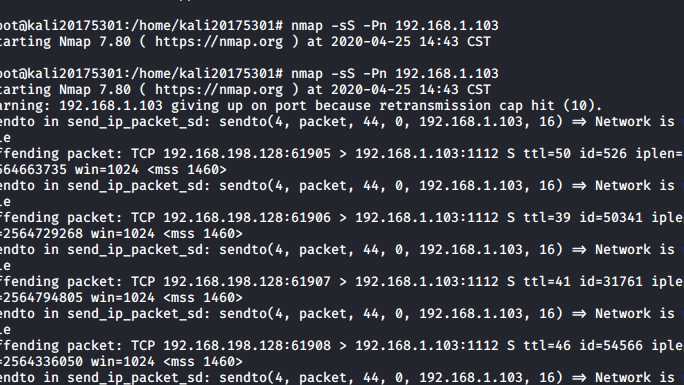Click source port 61905 in the offending packet line
The width and height of the screenshot is (684, 385).
pos(311,154)
